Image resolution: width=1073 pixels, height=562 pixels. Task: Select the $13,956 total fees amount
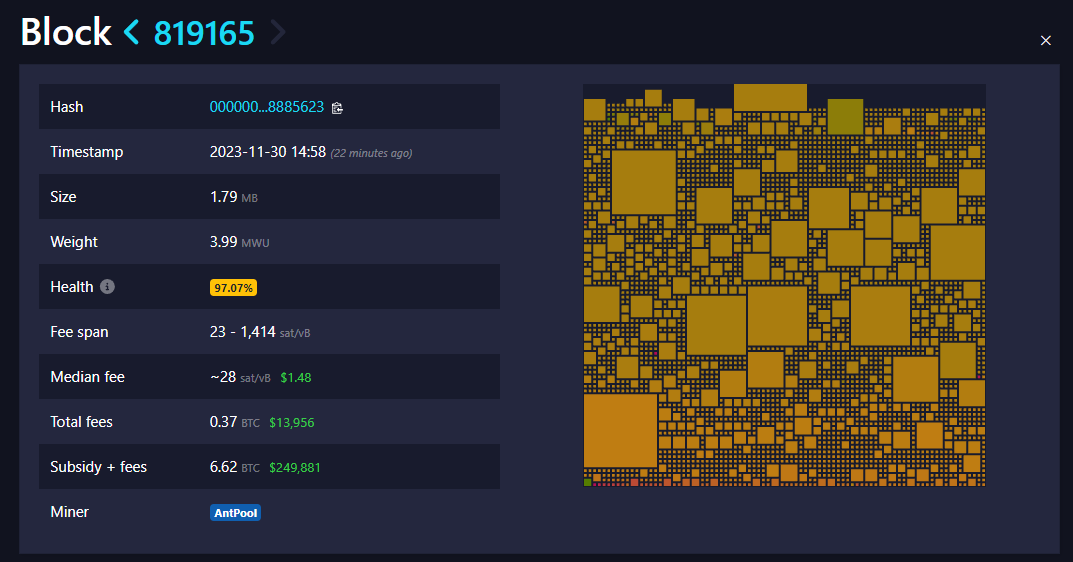(x=292, y=423)
